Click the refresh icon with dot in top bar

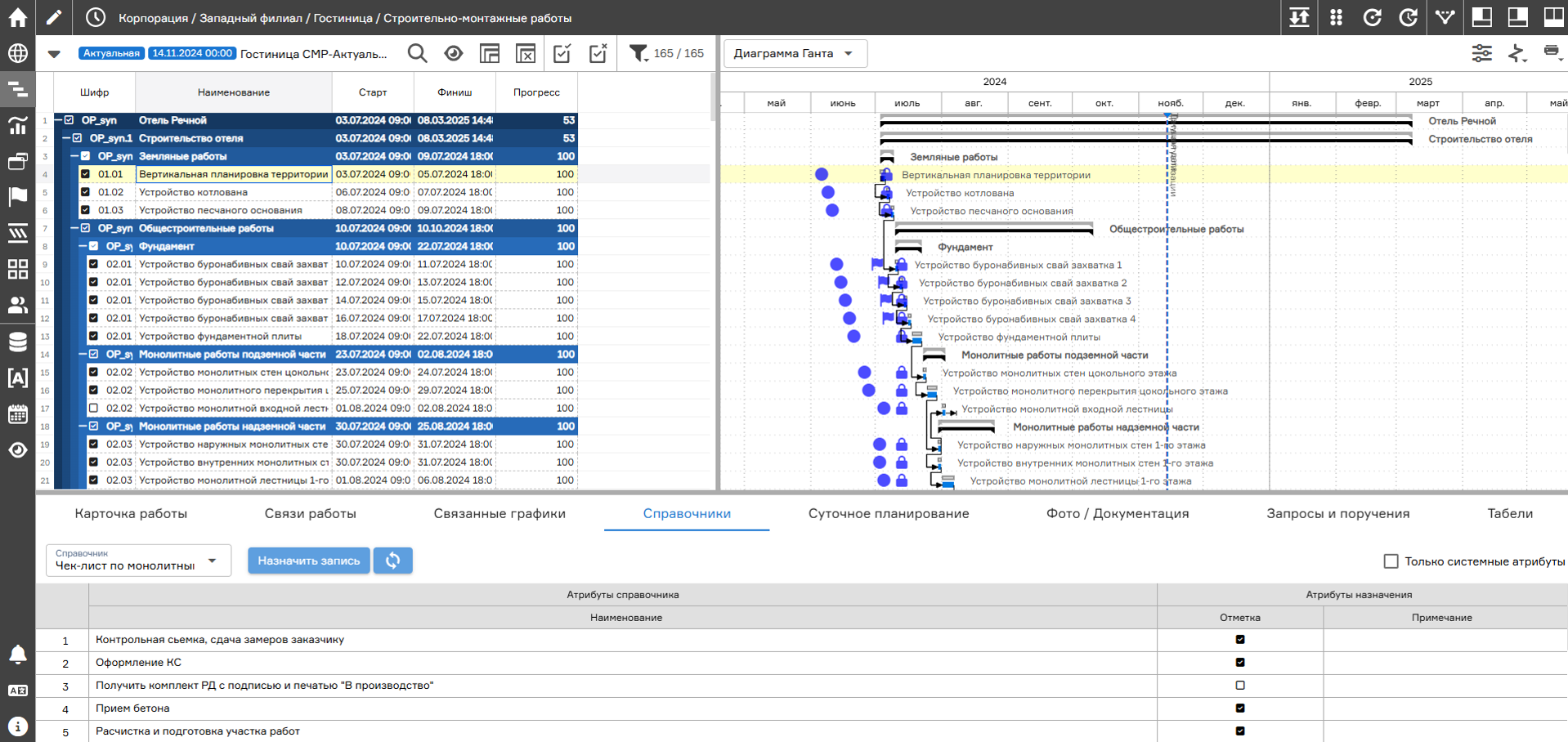1372,17
